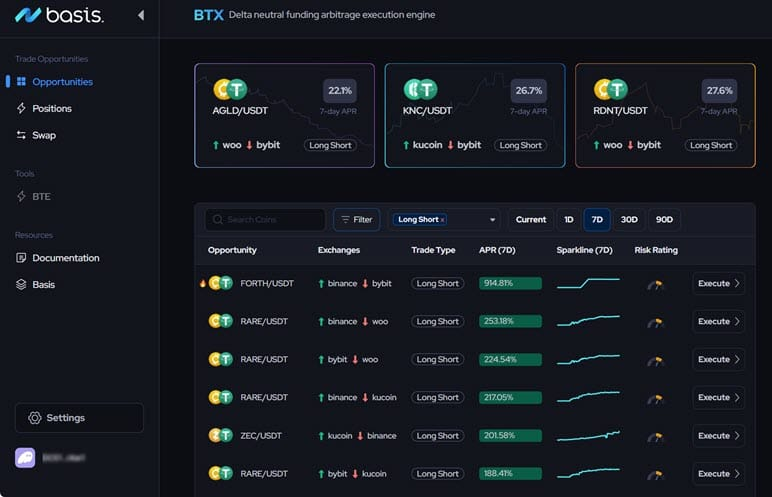Open the BTE tool
The width and height of the screenshot is (772, 497).
click(41, 197)
